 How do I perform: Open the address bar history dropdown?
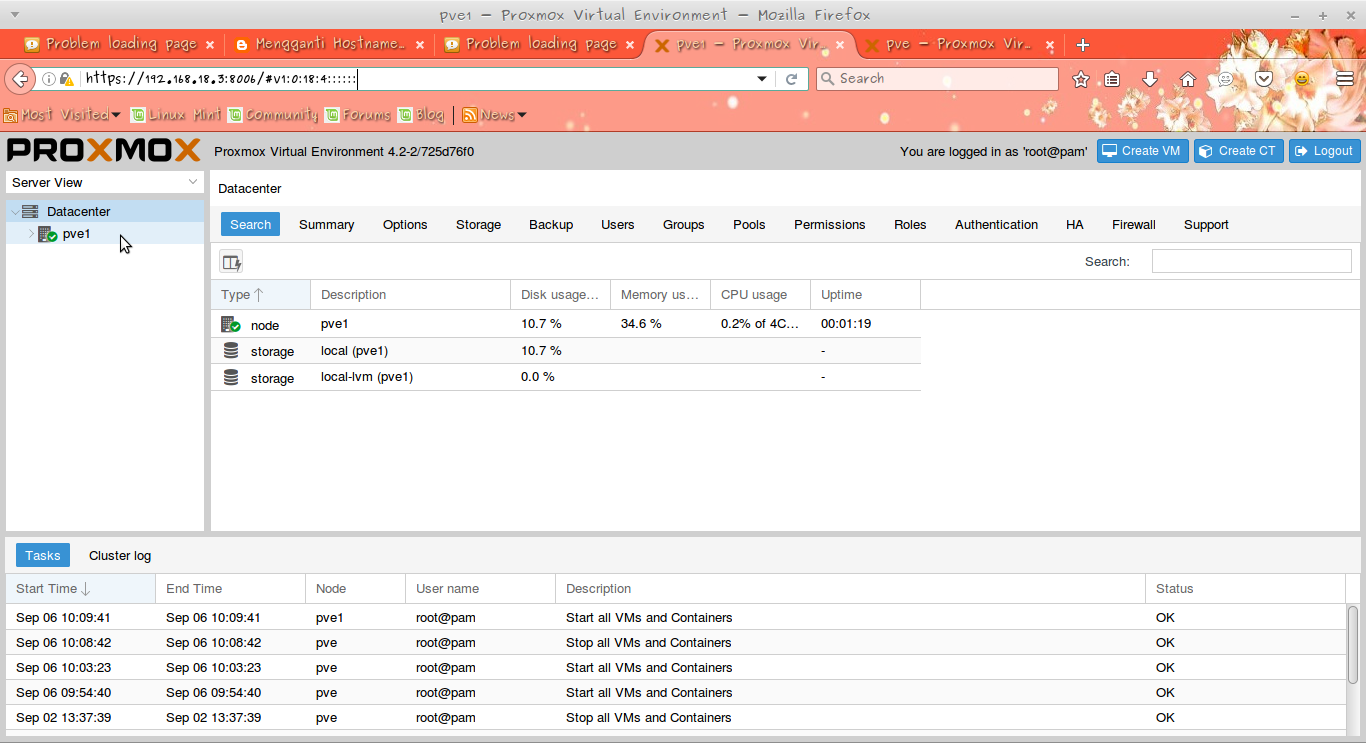762,79
